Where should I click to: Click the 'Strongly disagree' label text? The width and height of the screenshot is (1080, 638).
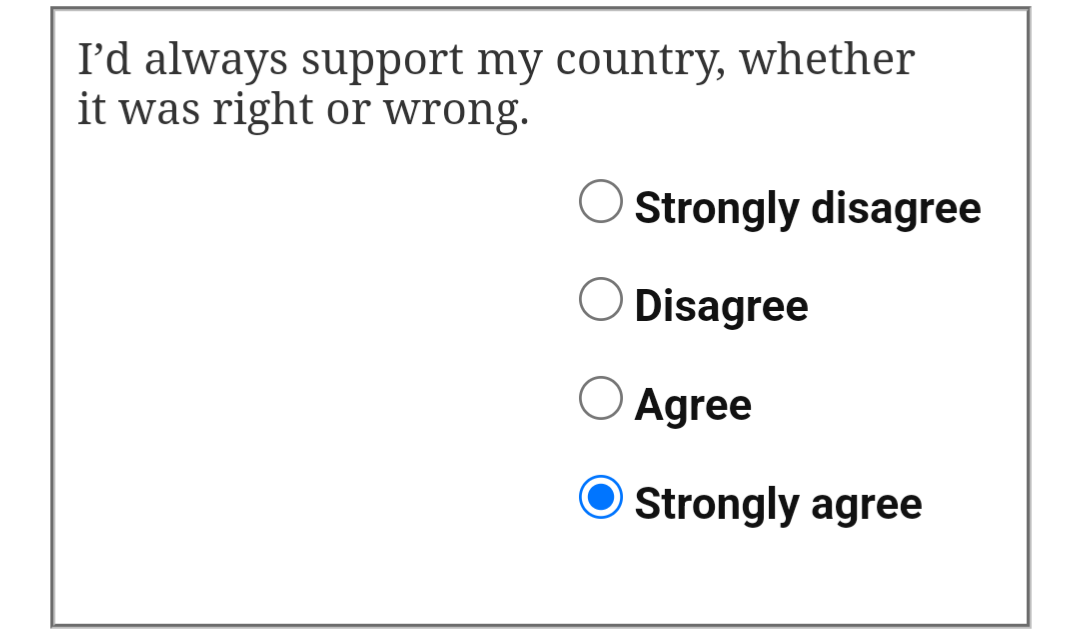[x=807, y=208]
